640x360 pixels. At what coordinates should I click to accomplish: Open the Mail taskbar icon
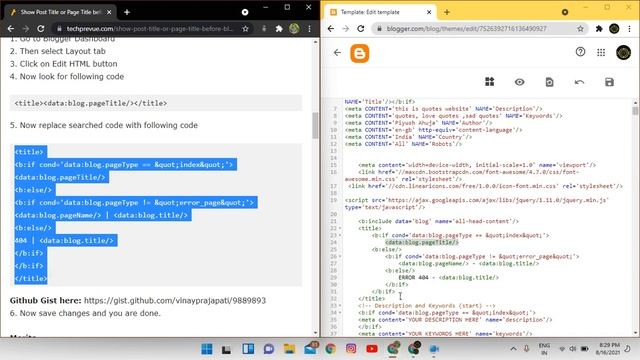(311, 349)
